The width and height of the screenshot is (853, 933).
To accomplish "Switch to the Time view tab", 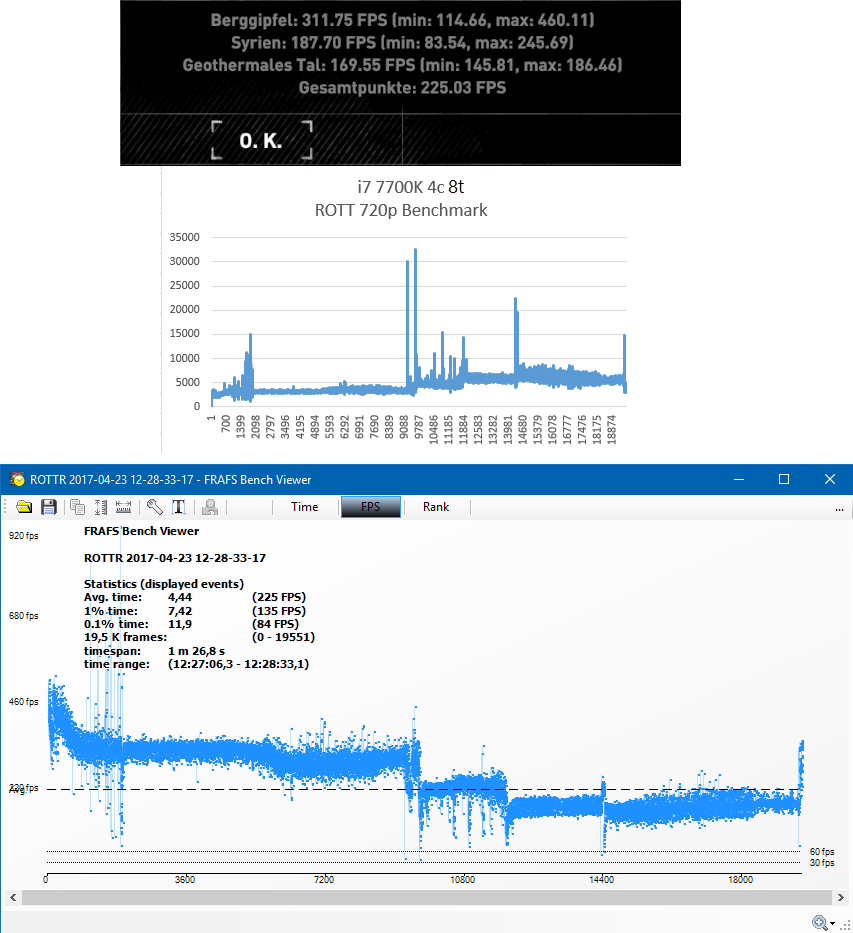I will pyautogui.click(x=305, y=507).
